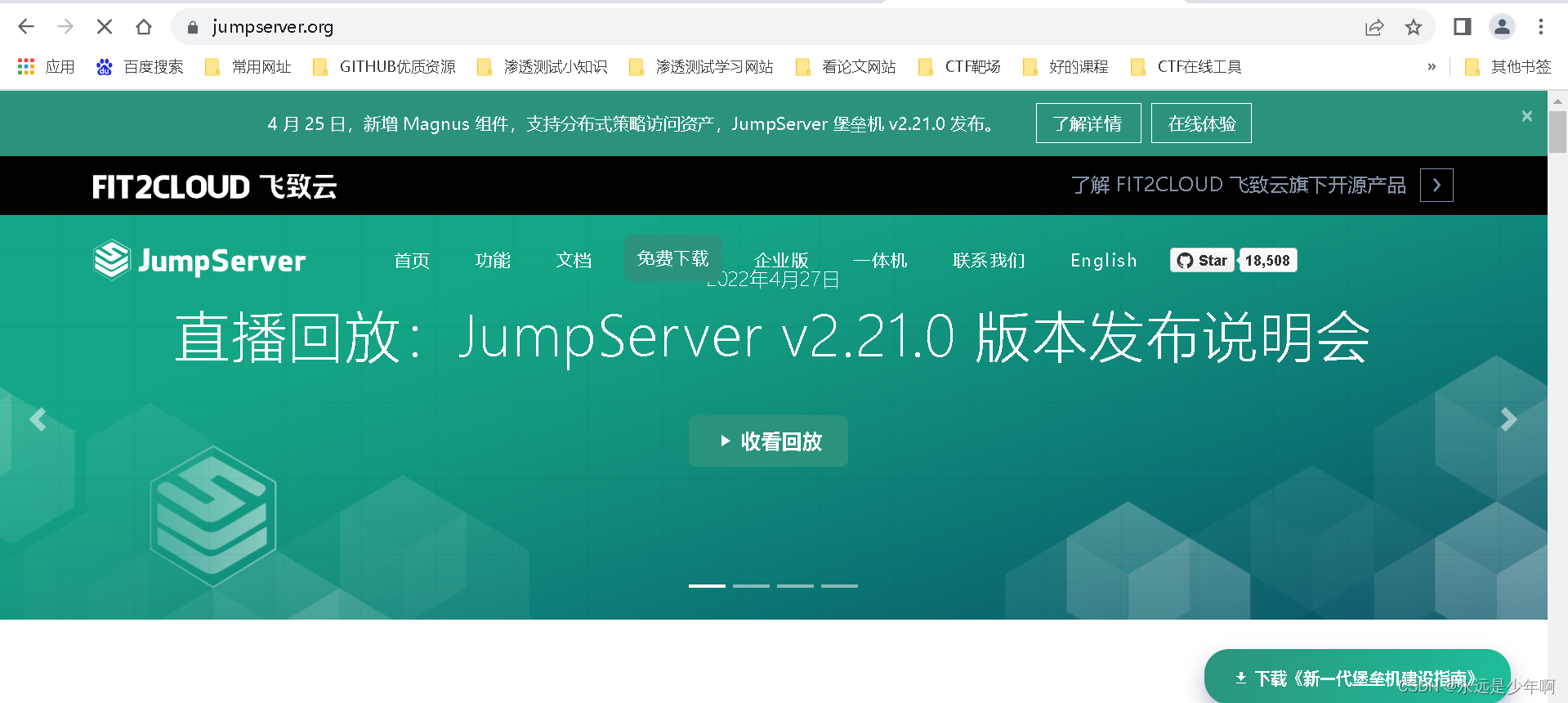Screen dimensions: 1568x703
Task: Go to next carousel slide
Action: [x=1509, y=419]
